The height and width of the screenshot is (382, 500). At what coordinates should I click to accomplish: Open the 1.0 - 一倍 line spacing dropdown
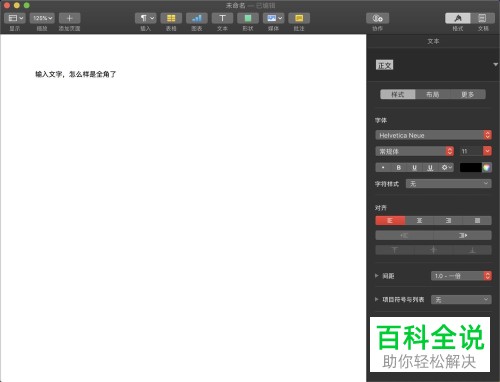coord(461,276)
